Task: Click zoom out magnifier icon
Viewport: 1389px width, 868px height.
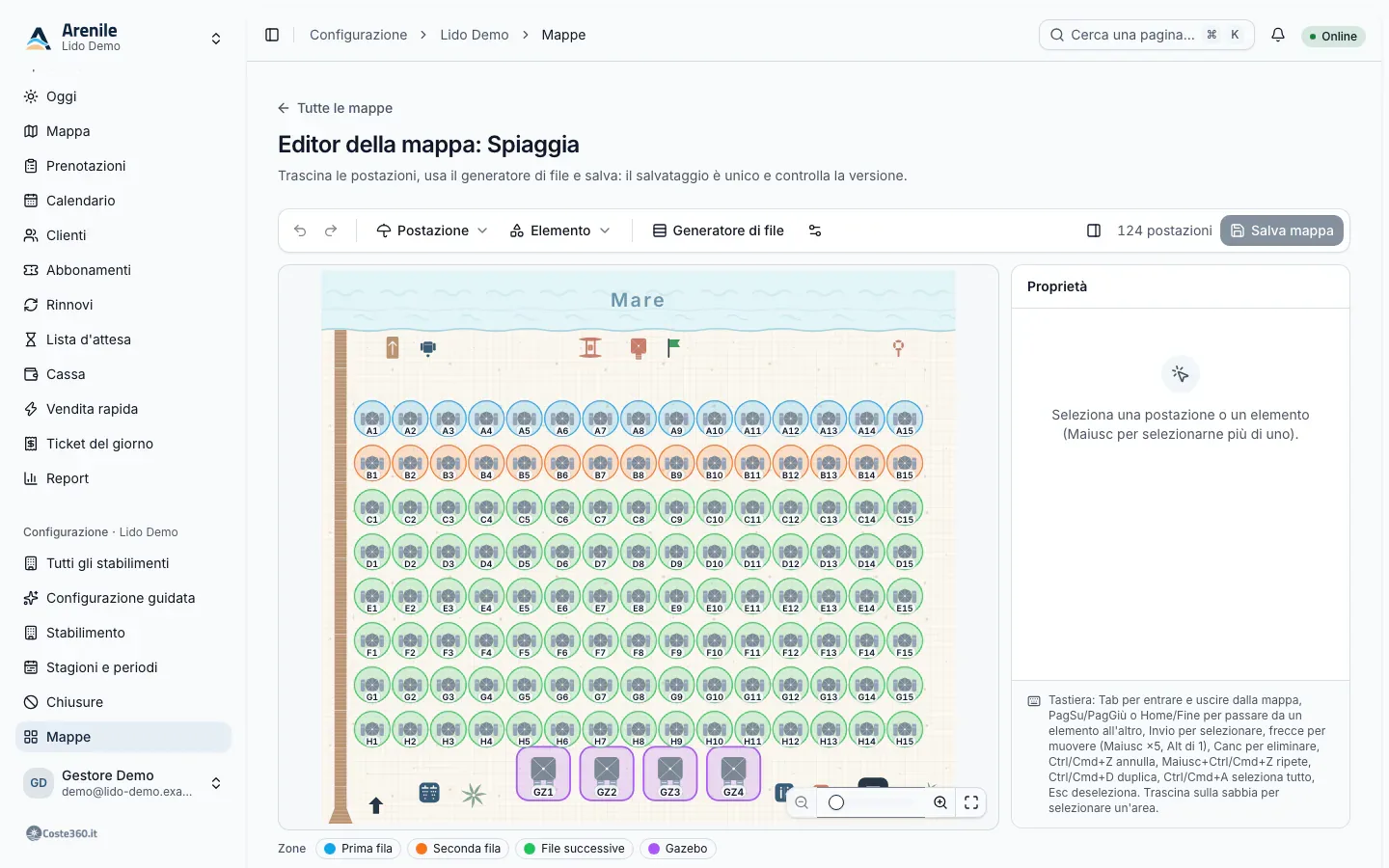Action: pyautogui.click(x=802, y=802)
